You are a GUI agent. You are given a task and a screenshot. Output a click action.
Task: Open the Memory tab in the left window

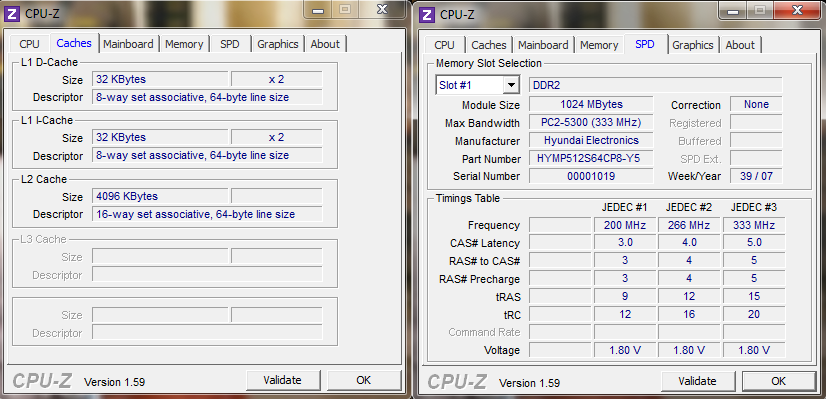tap(184, 44)
